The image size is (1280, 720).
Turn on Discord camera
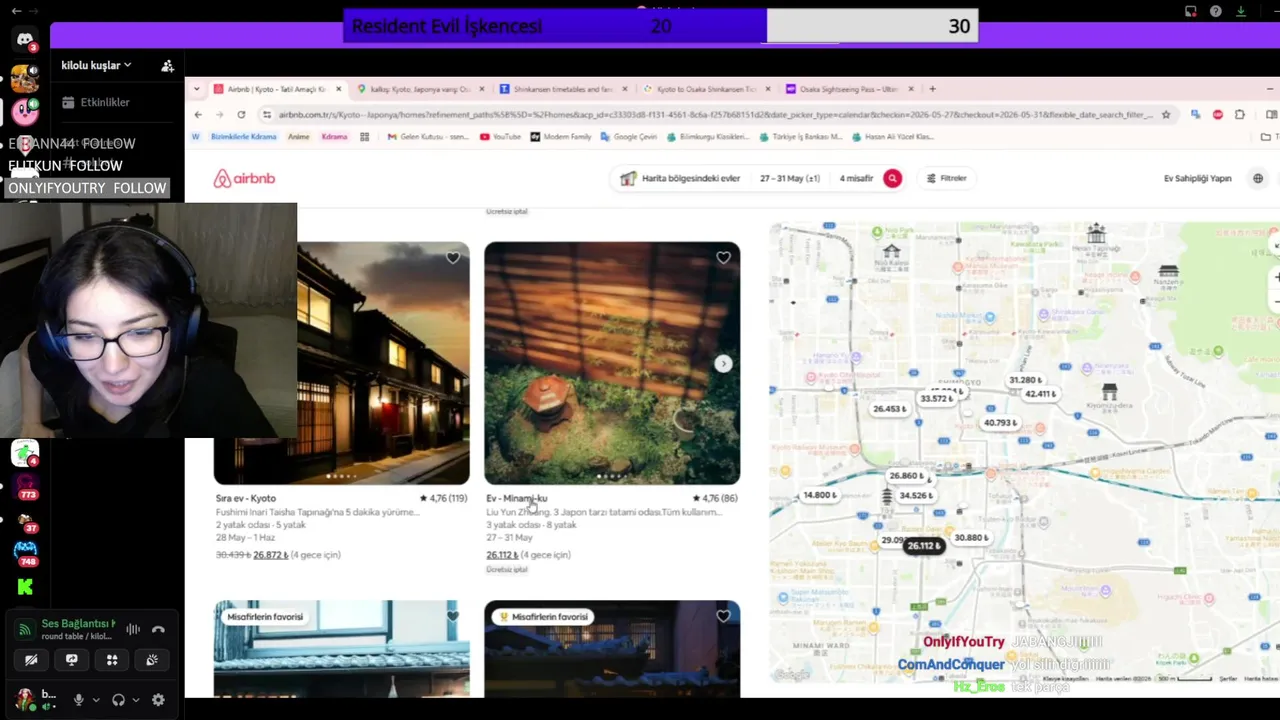click(x=31, y=660)
